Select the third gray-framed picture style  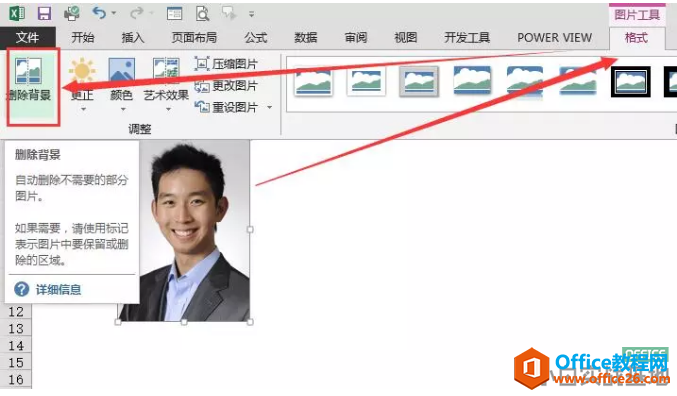[x=419, y=82]
